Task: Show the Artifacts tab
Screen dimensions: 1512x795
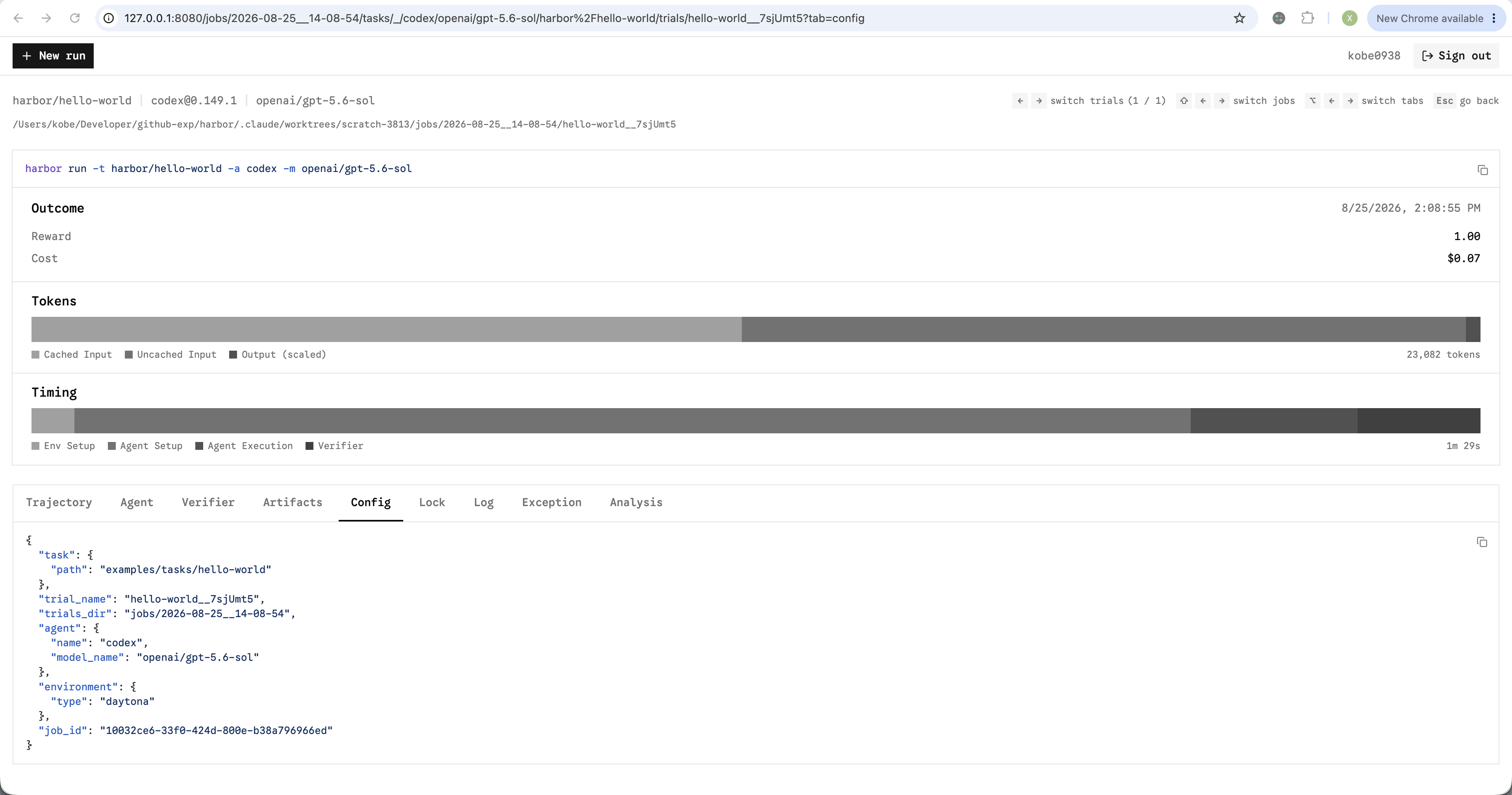Action: (292, 503)
